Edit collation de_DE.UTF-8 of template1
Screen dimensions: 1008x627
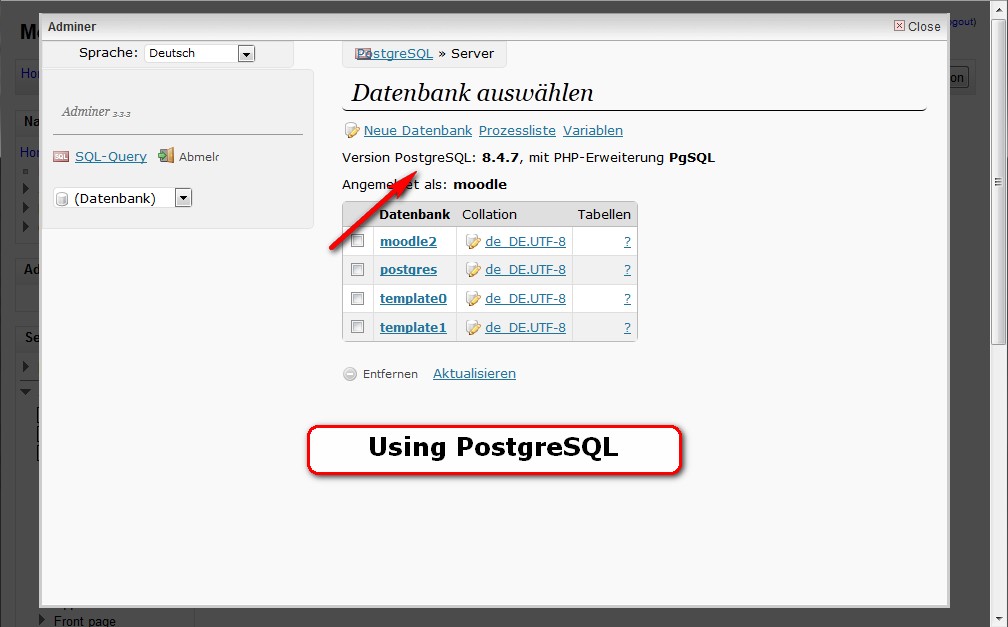(x=525, y=327)
